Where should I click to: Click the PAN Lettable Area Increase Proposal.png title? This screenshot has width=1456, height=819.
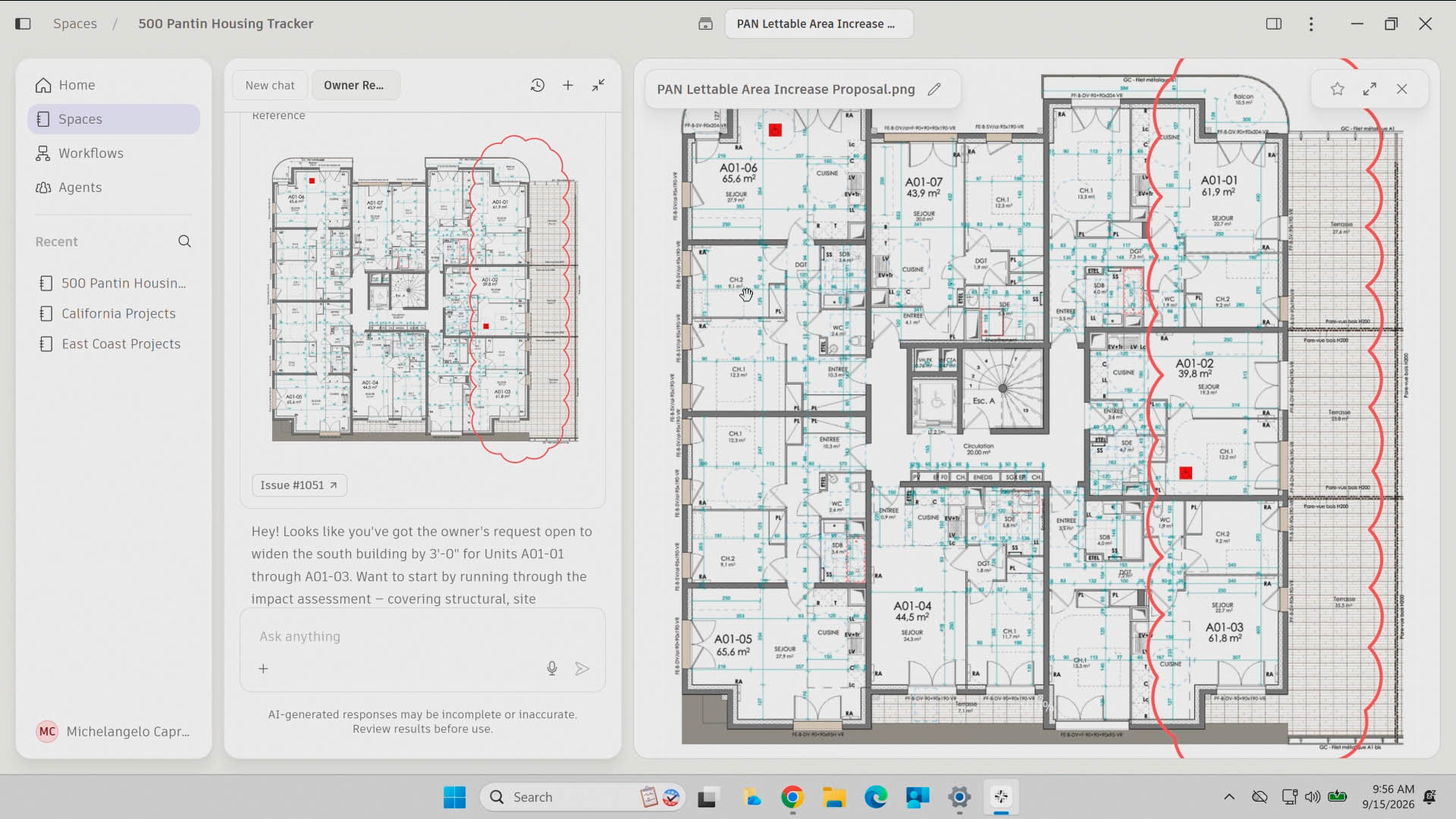click(786, 89)
